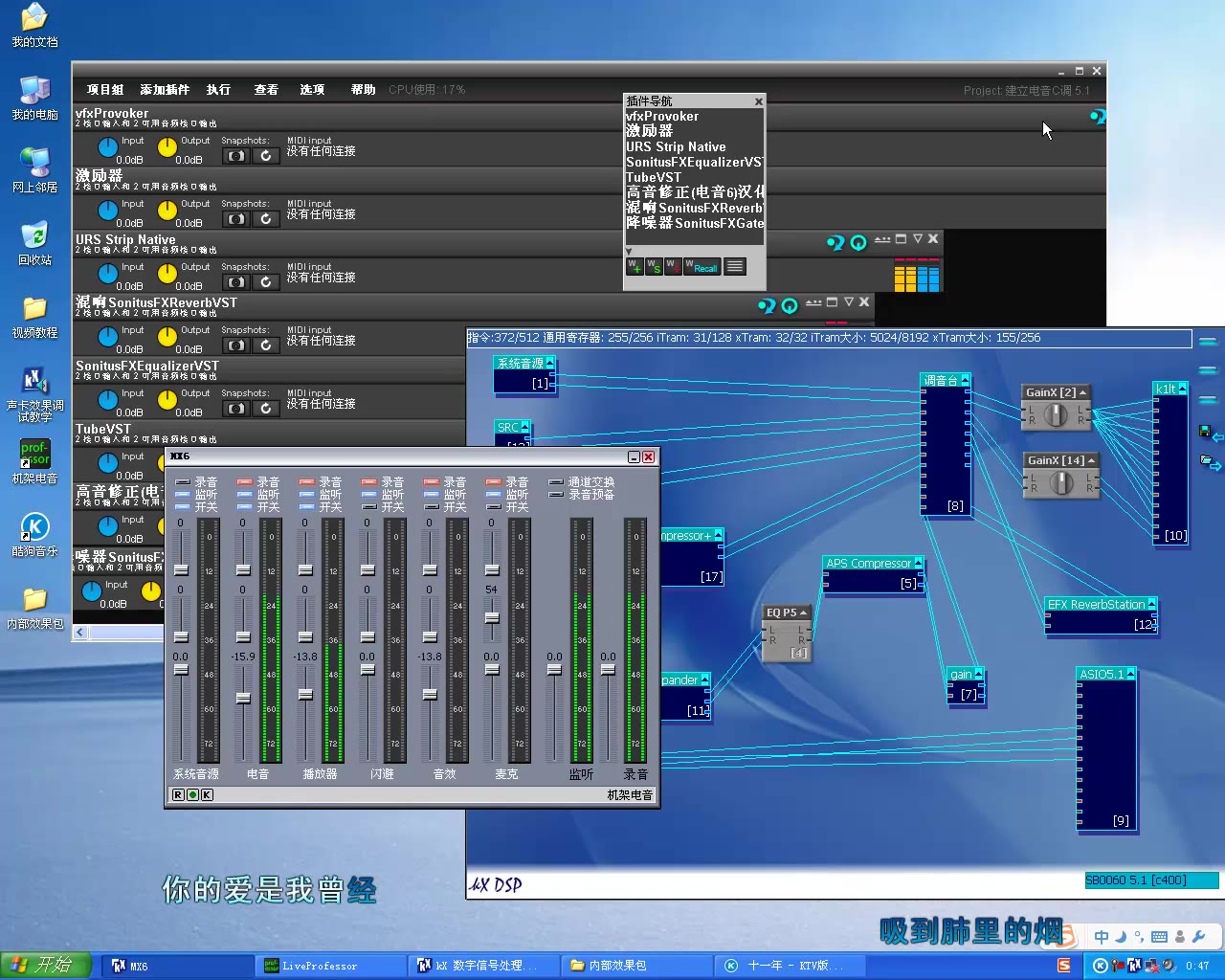The image size is (1225, 980).
Task: Open the 选项 menu
Action: pos(312,90)
